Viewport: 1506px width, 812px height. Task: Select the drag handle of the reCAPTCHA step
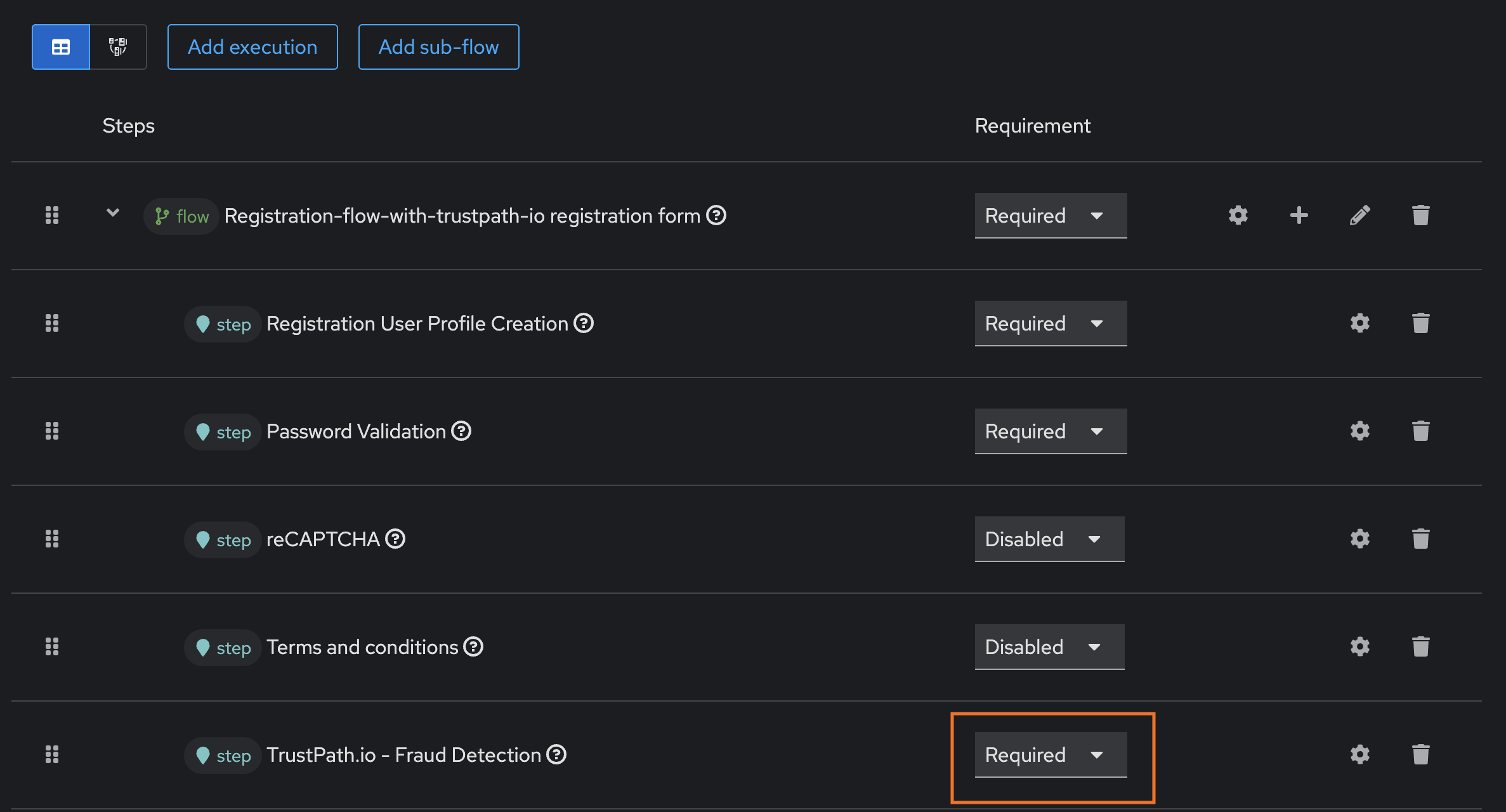[x=52, y=539]
